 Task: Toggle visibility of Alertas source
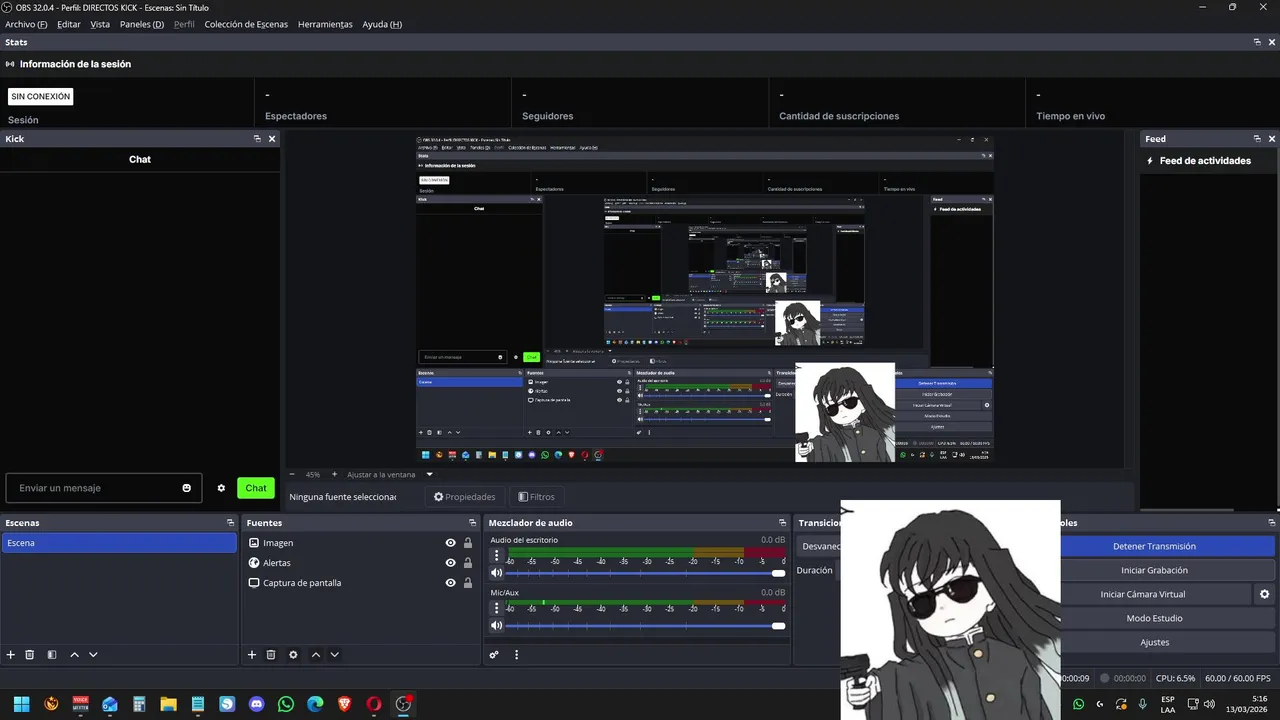pyautogui.click(x=451, y=563)
